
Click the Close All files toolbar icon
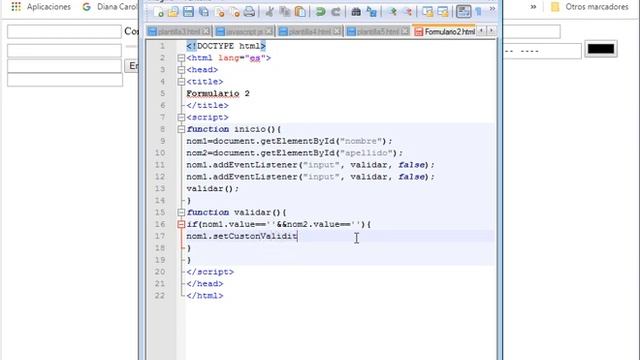coord(234,11)
